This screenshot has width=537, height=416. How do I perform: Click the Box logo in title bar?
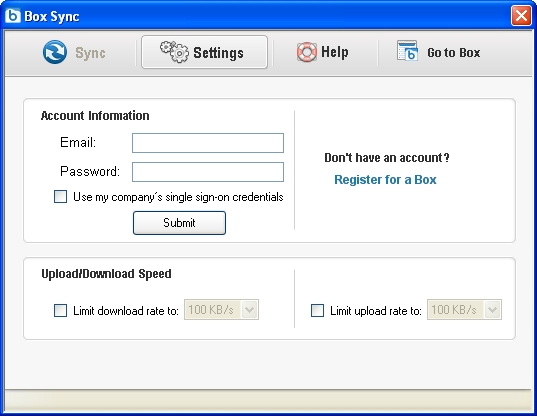click(13, 15)
